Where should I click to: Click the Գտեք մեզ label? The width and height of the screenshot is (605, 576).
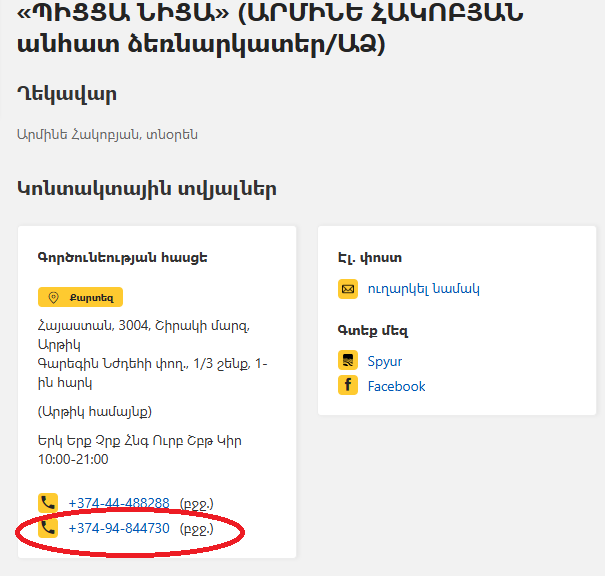coord(372,331)
